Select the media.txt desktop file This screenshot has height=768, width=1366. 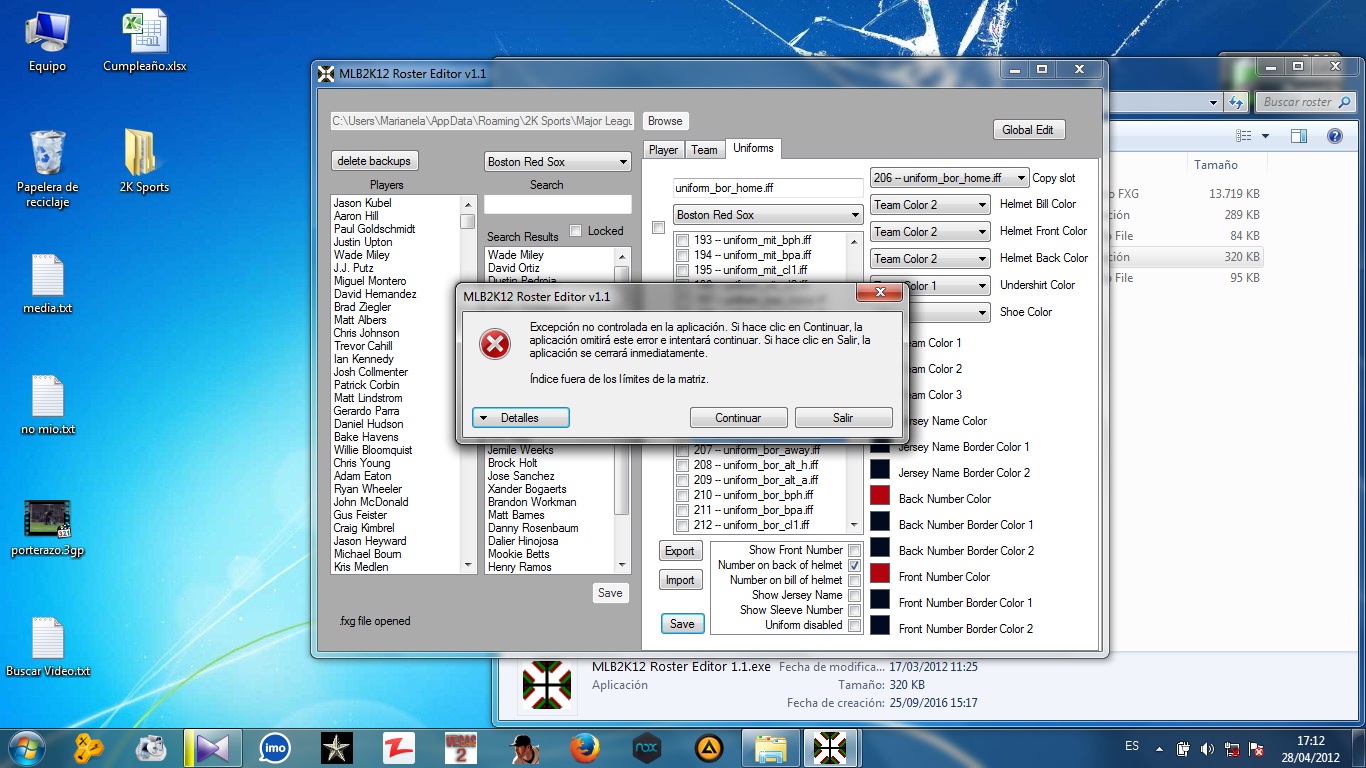tap(47, 284)
